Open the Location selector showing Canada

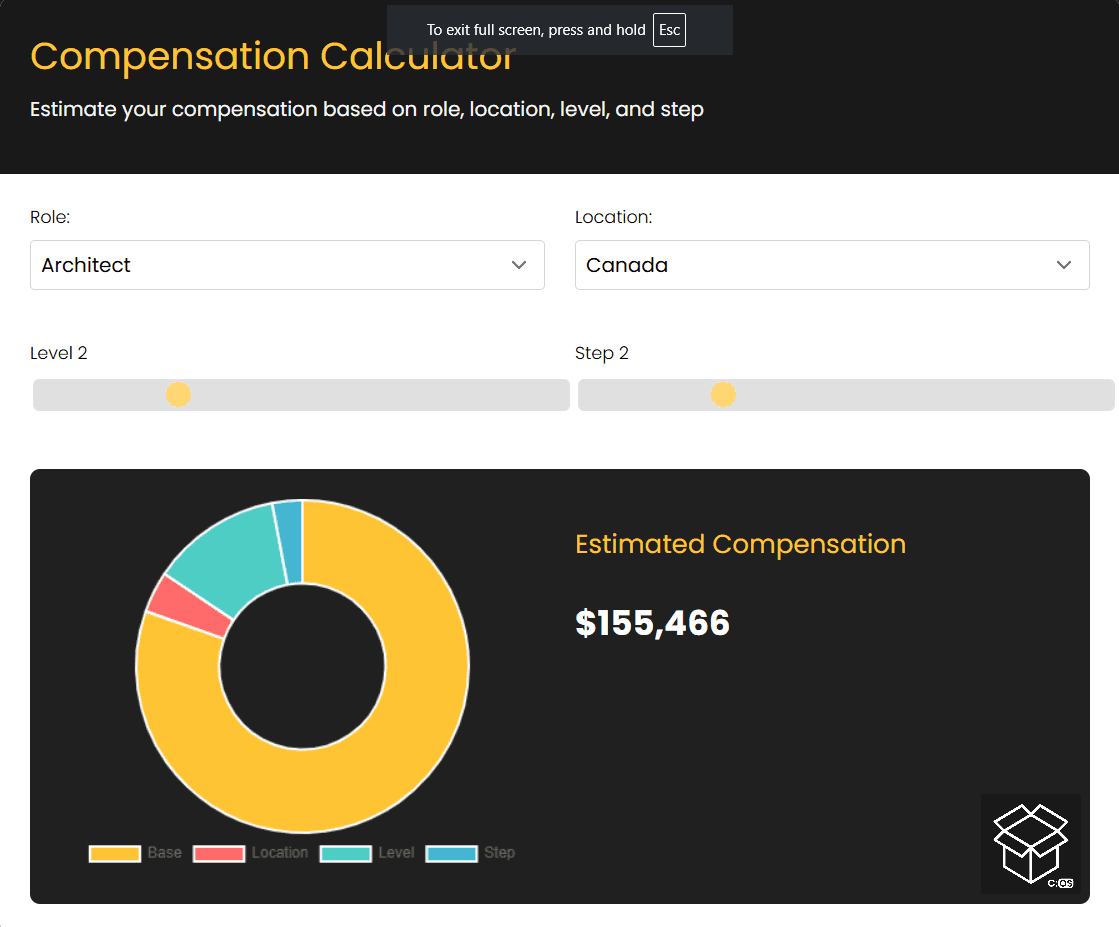click(x=832, y=265)
